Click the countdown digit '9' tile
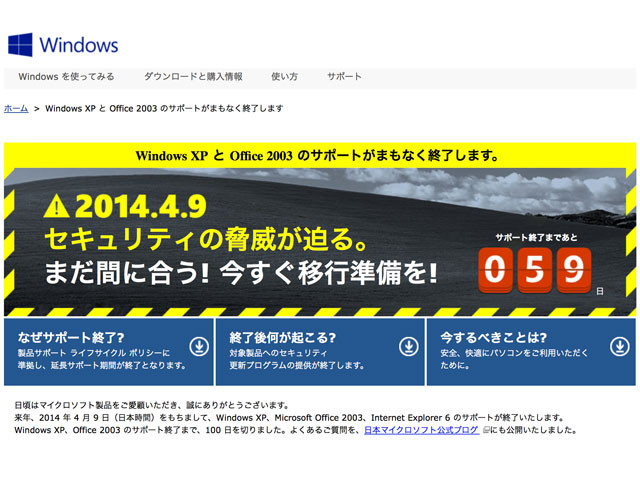 (574, 270)
